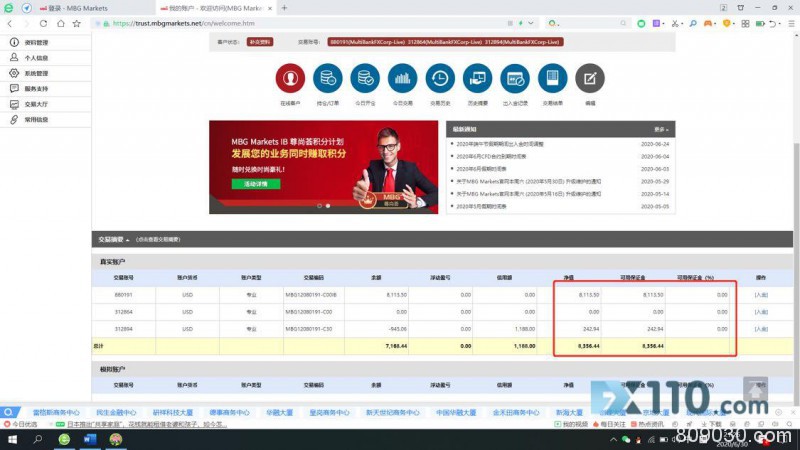Open the Windows Start menu

(12, 439)
